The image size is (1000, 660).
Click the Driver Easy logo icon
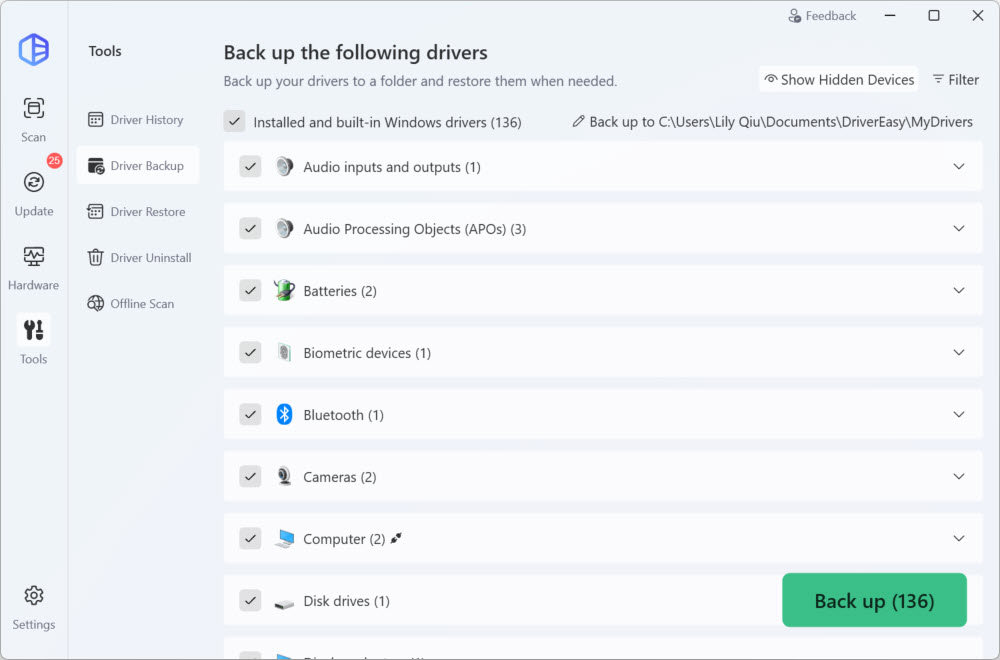coord(33,49)
